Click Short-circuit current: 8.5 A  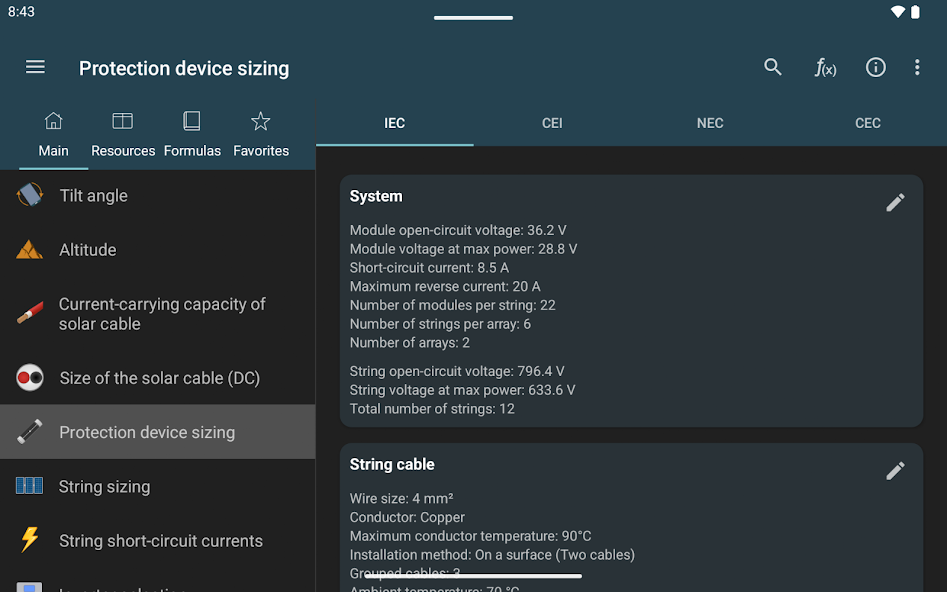[429, 268]
